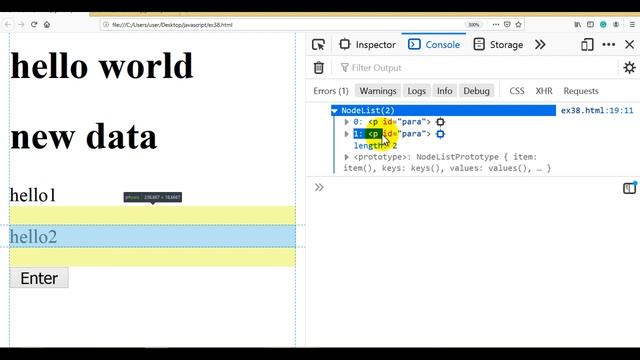640x360 pixels.
Task: Click the 'hello world' heading
Action: pos(102,66)
